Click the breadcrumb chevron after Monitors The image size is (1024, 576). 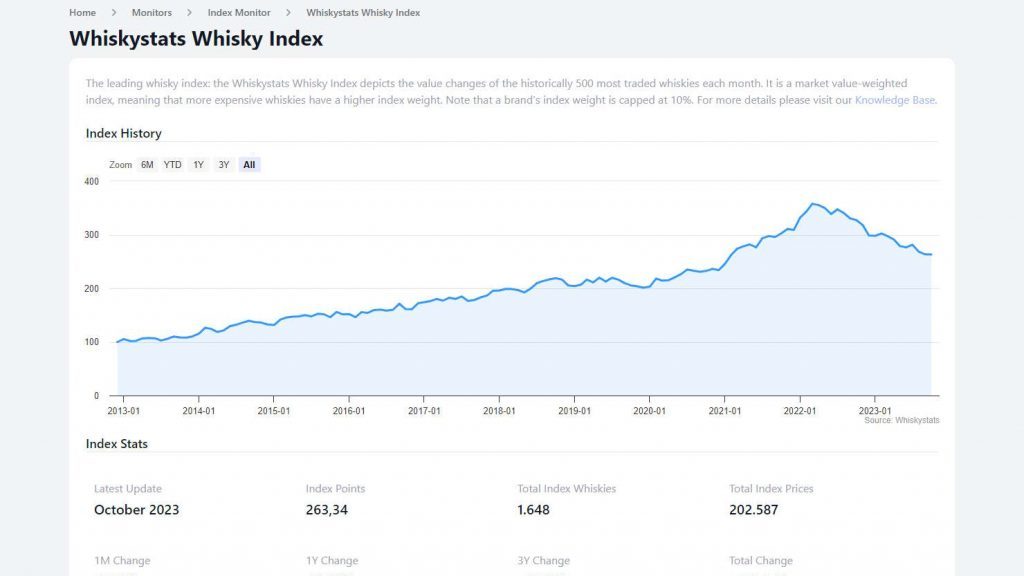[190, 12]
